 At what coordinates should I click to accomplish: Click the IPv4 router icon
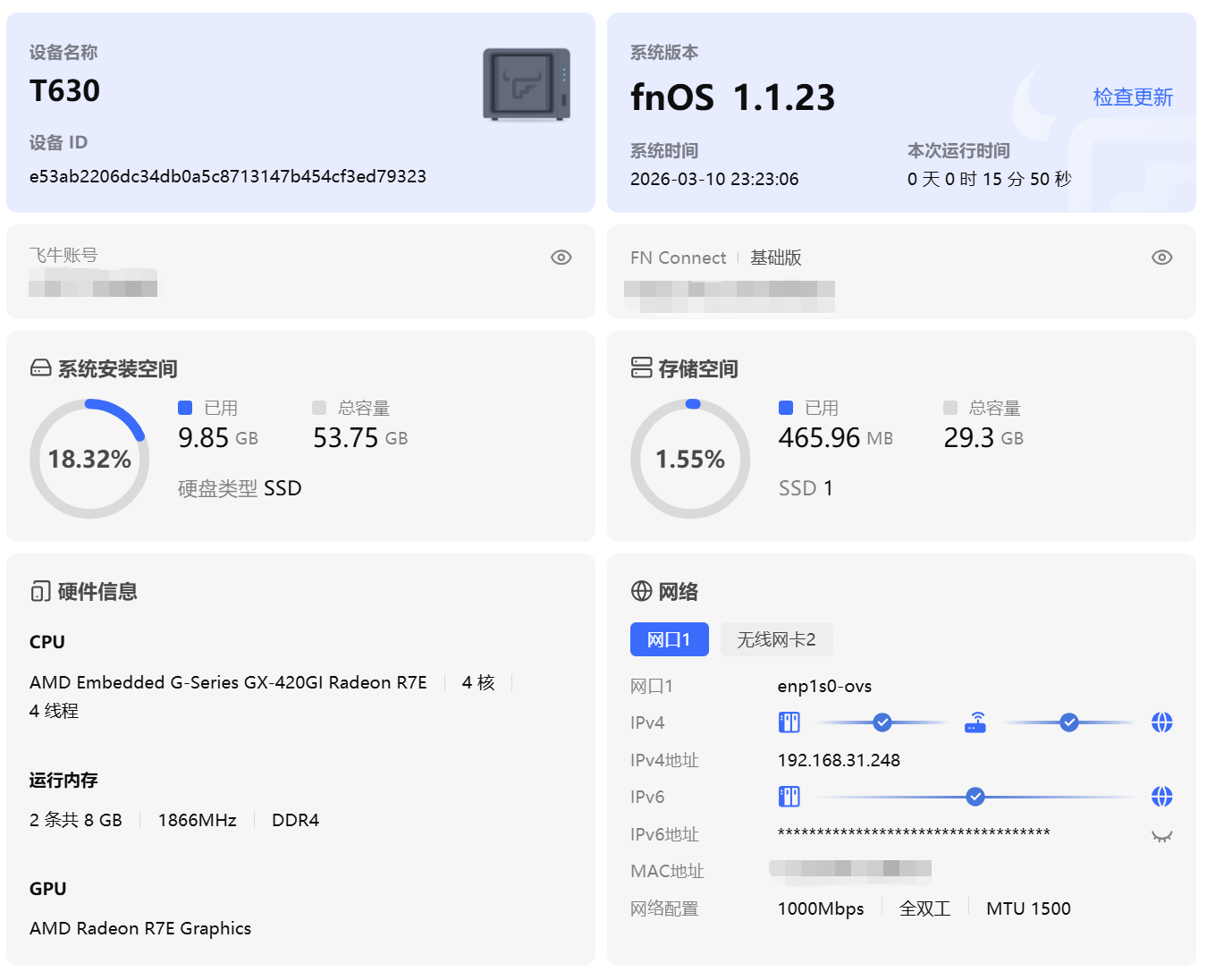tap(975, 722)
